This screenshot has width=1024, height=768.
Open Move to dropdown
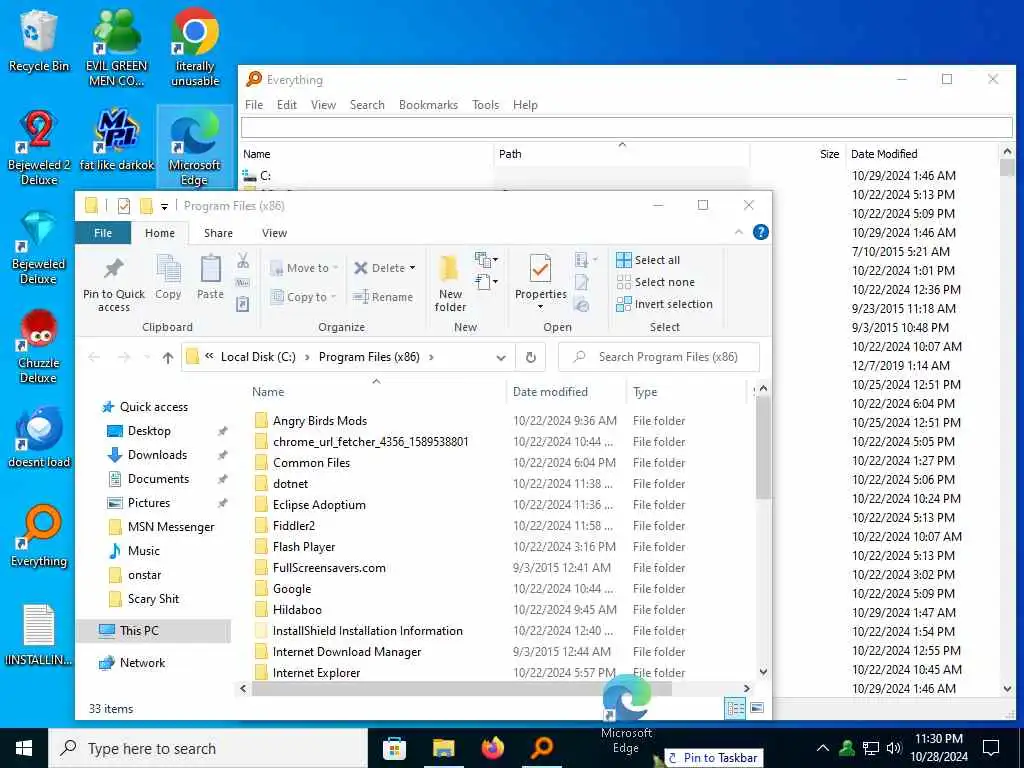point(304,268)
